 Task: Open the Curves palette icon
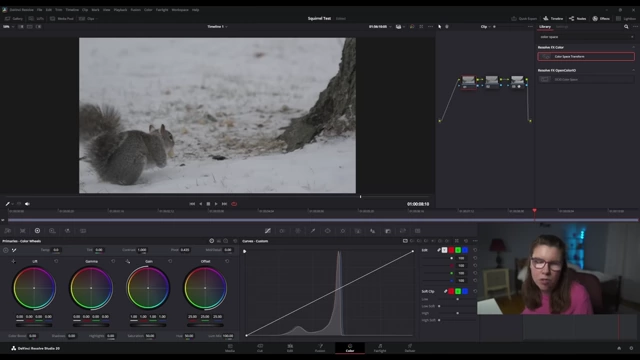pyautogui.click(x=267, y=231)
